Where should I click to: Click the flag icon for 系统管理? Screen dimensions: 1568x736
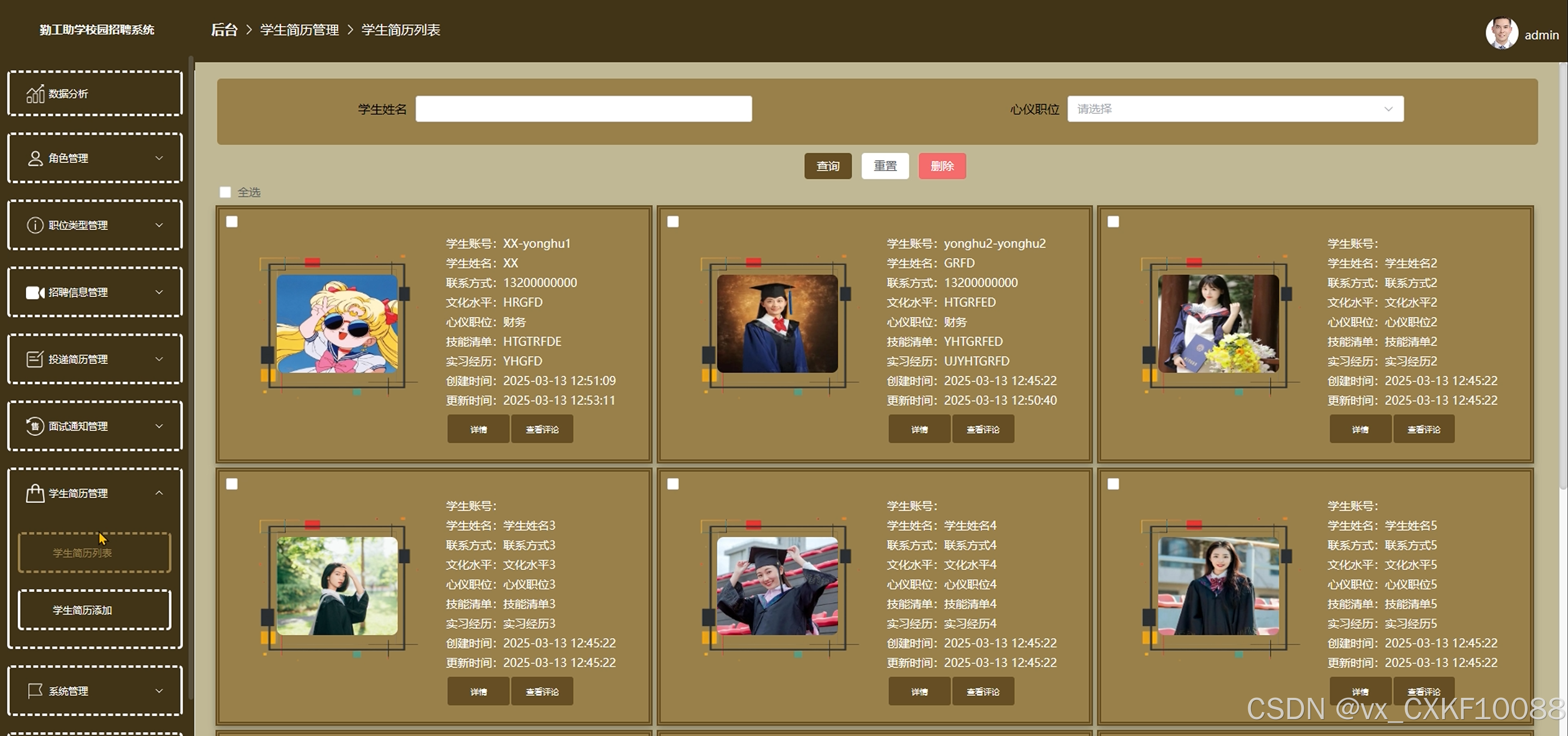tap(35, 691)
